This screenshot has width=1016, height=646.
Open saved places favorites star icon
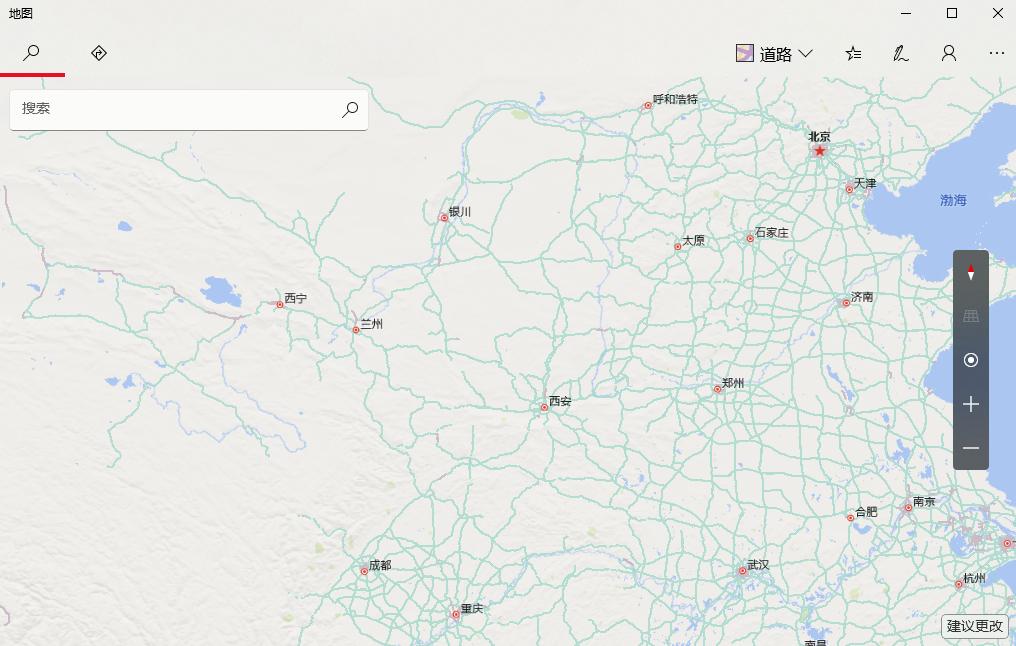point(853,53)
